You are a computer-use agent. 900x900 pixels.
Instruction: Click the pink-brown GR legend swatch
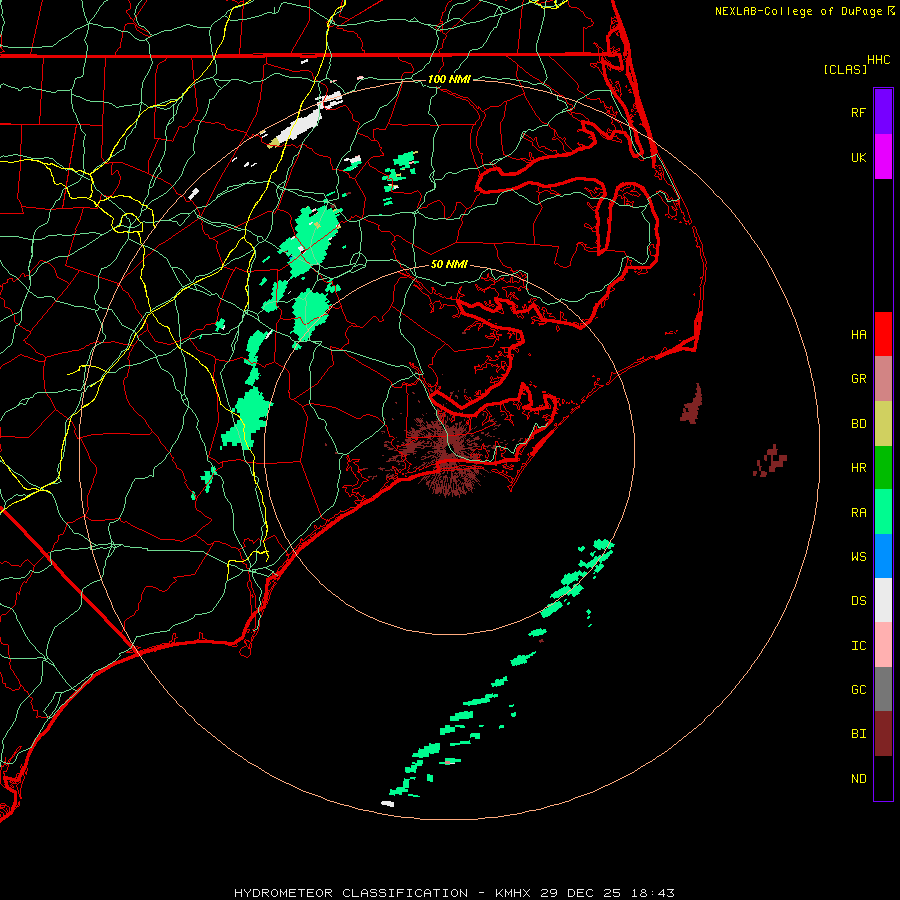[x=883, y=379]
